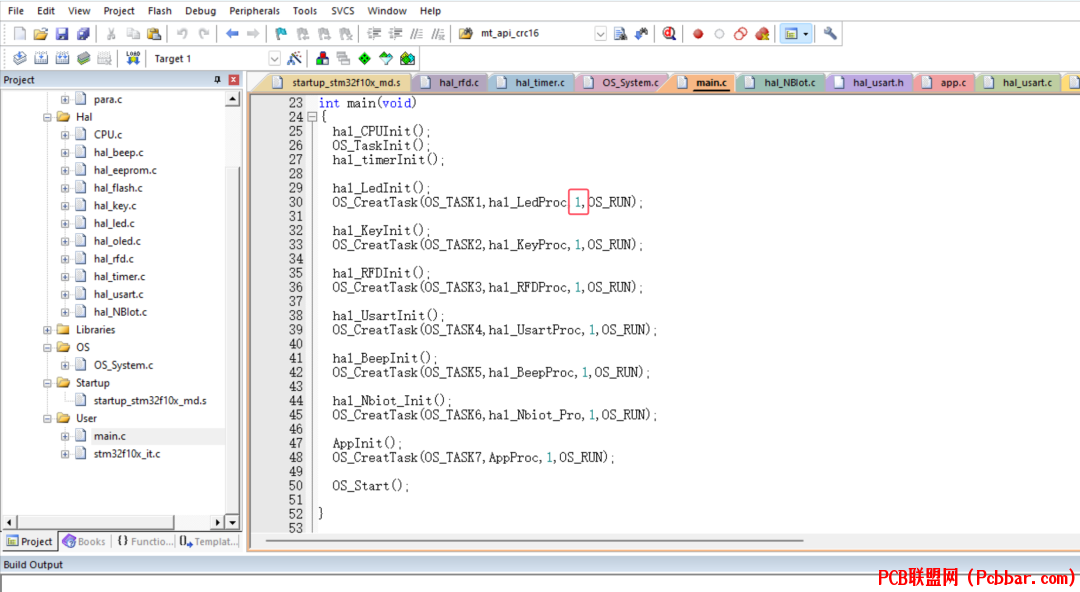
Task: Click the Batch Build layered icon
Action: (84, 59)
